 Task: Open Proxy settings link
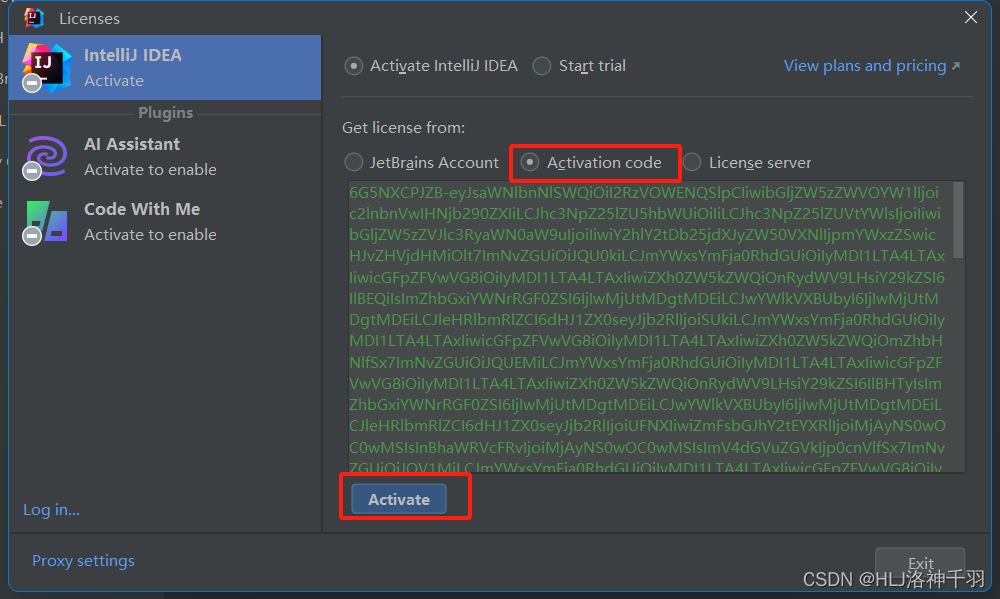coord(84,561)
